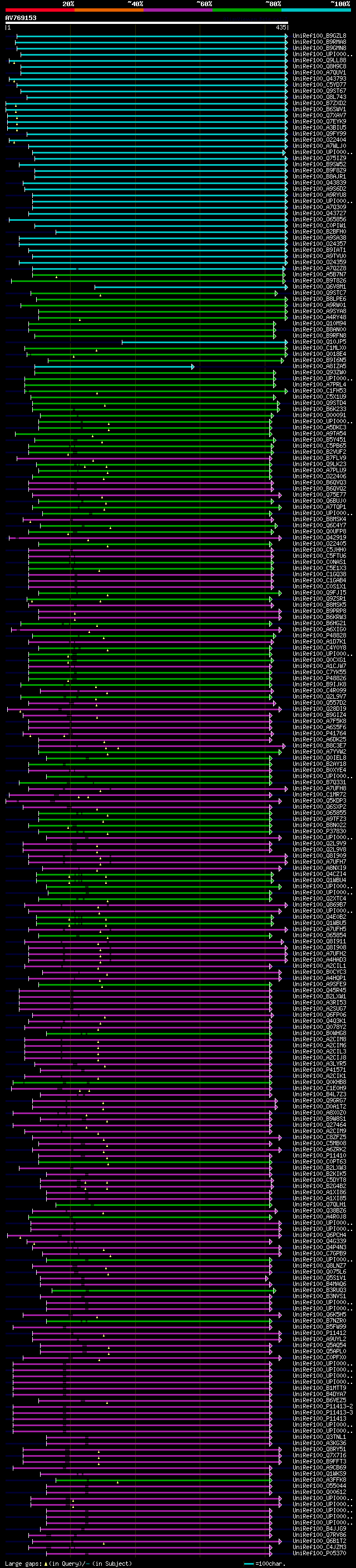The image size is (356, 1568).
Task: Select UniRef100_A9RYU8 hit name
Action: pos(319,195)
